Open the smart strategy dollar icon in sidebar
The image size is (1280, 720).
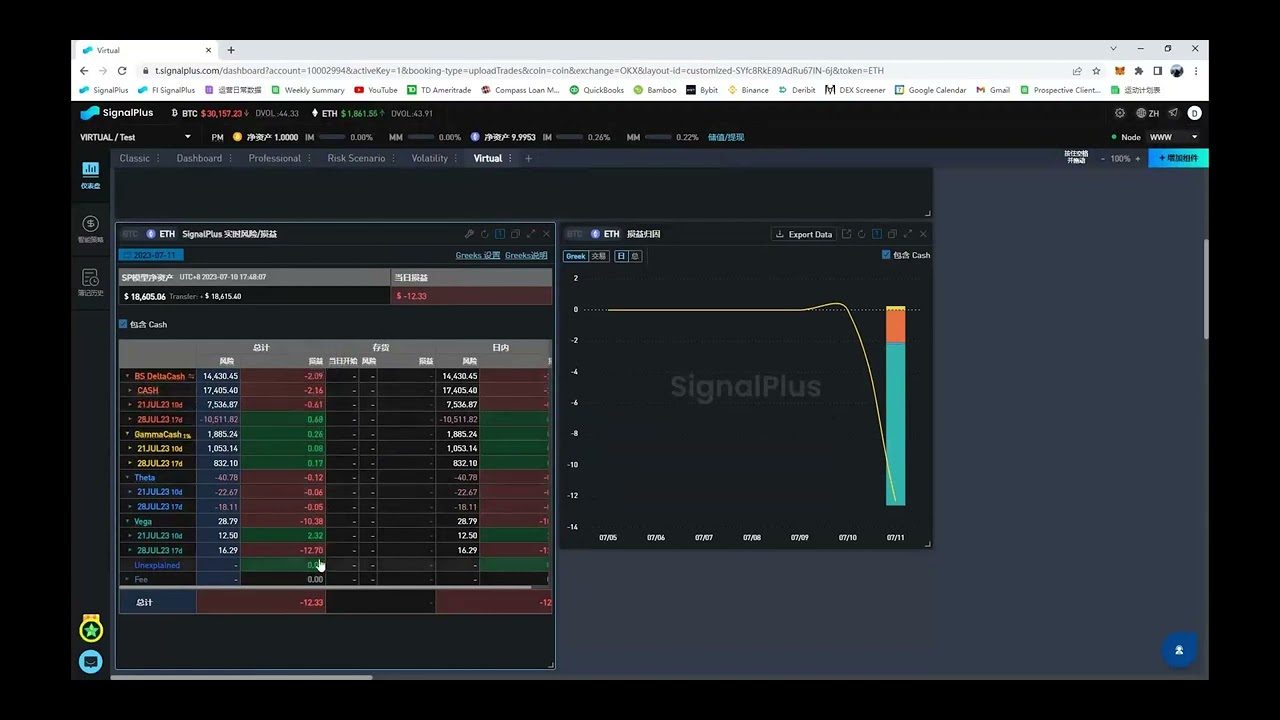pyautogui.click(x=90, y=224)
